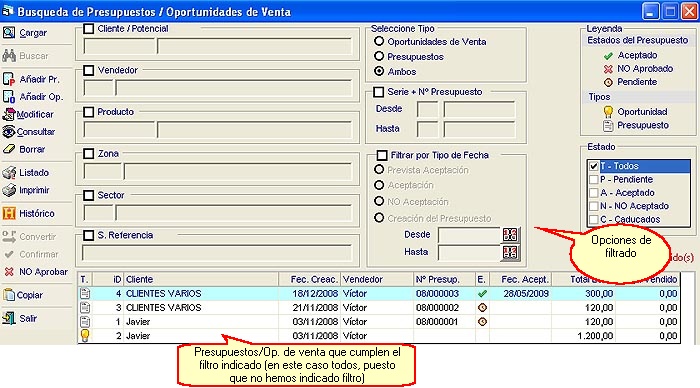Open Histórico via its H icon
This screenshot has height=388, width=700.
(x=9, y=213)
